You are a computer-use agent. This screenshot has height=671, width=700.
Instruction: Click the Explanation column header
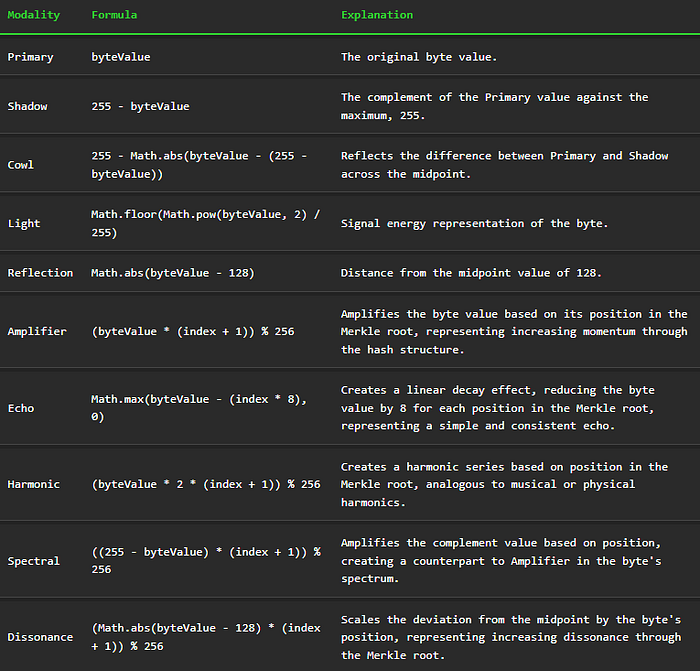[x=377, y=15]
